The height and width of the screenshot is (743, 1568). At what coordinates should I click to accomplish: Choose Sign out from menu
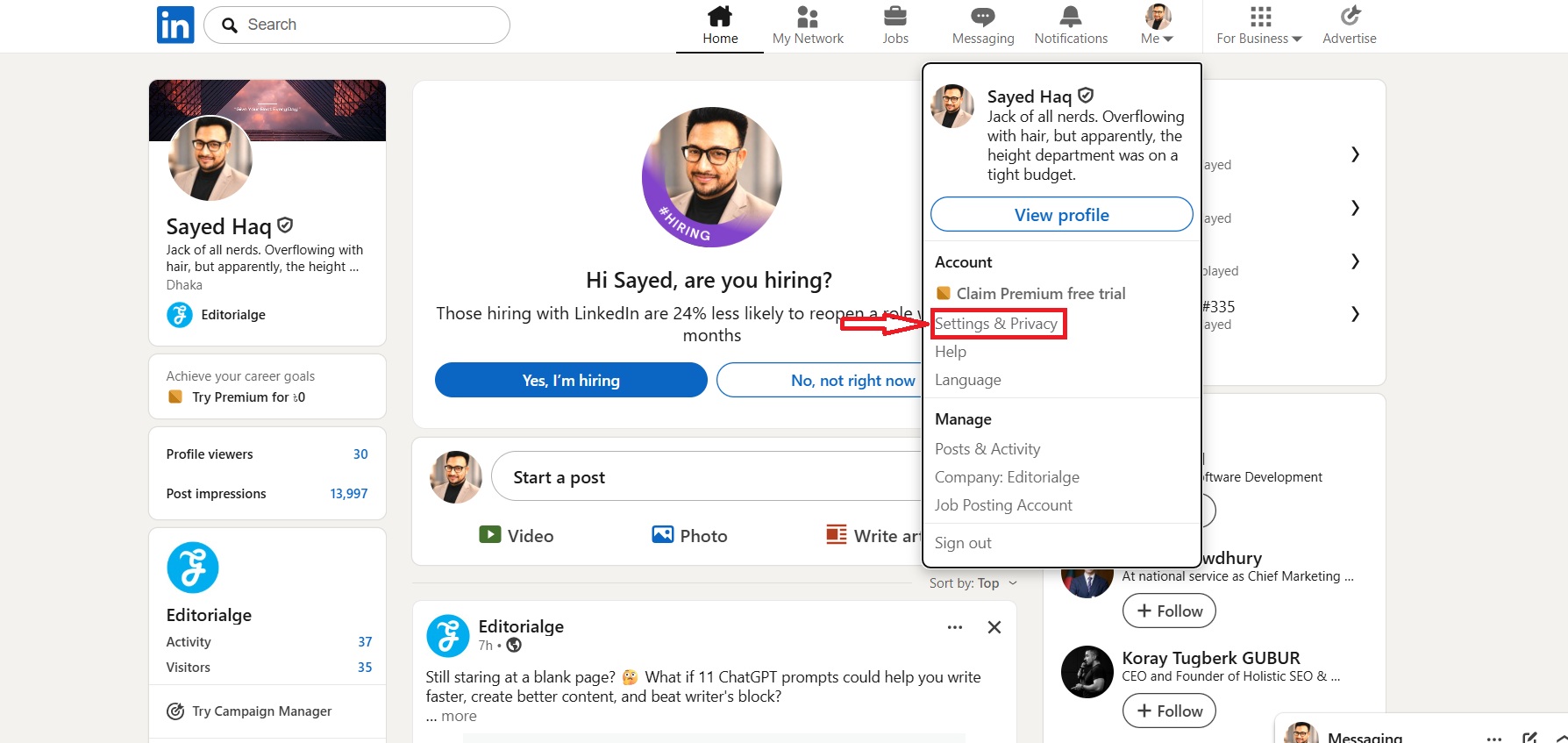tap(963, 543)
